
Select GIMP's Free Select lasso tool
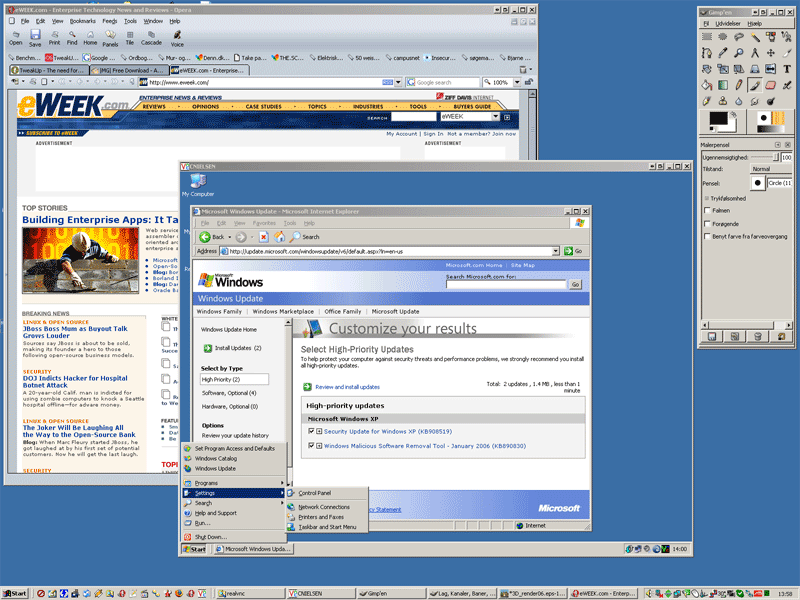pos(739,37)
